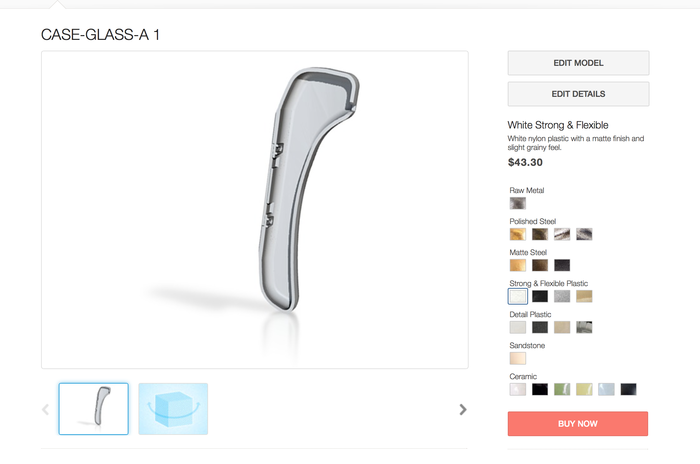Click the Edit Model button
The width and height of the screenshot is (700, 464).
pos(578,63)
